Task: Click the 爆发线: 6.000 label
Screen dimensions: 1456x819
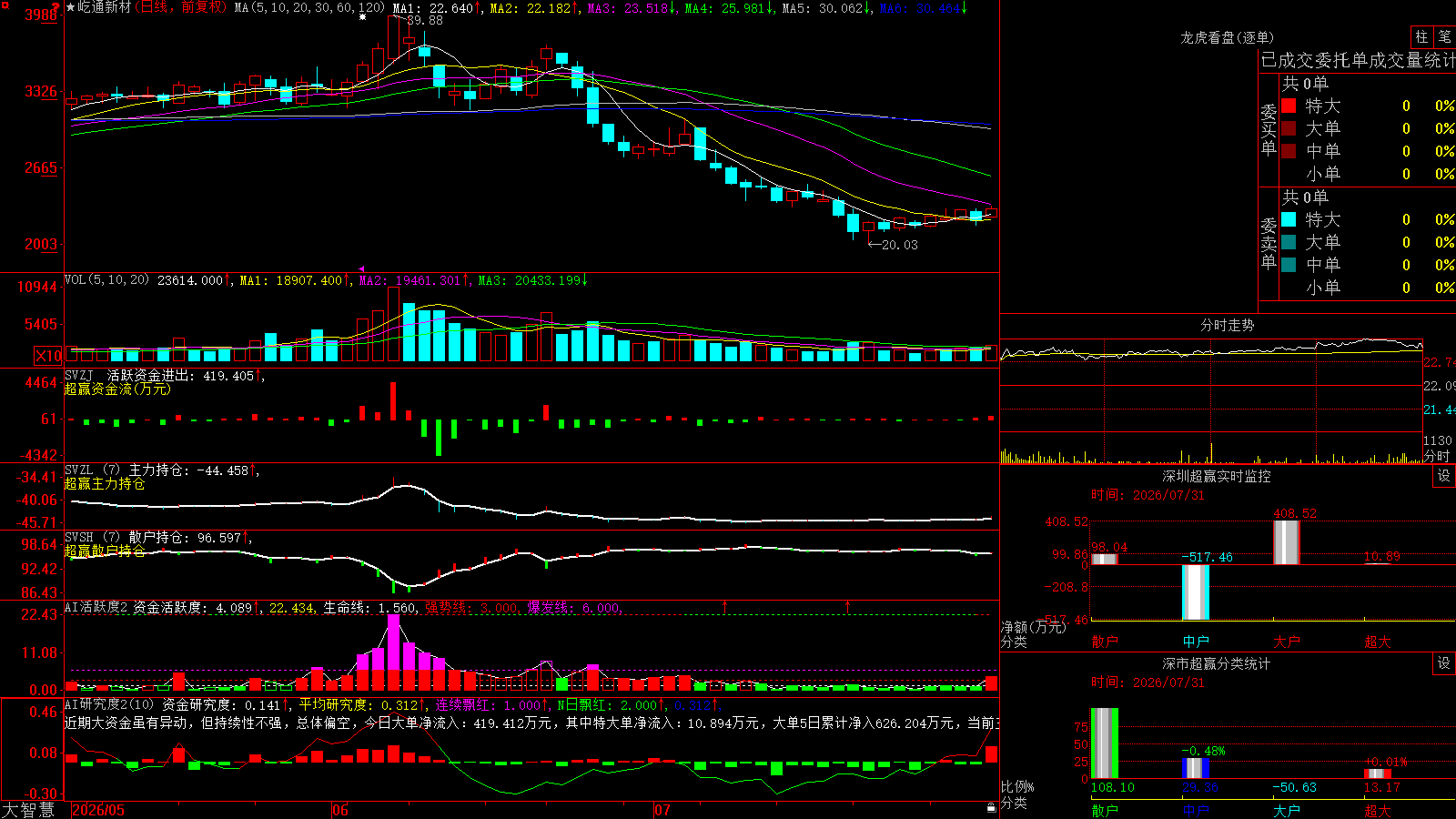Action: click(x=574, y=608)
